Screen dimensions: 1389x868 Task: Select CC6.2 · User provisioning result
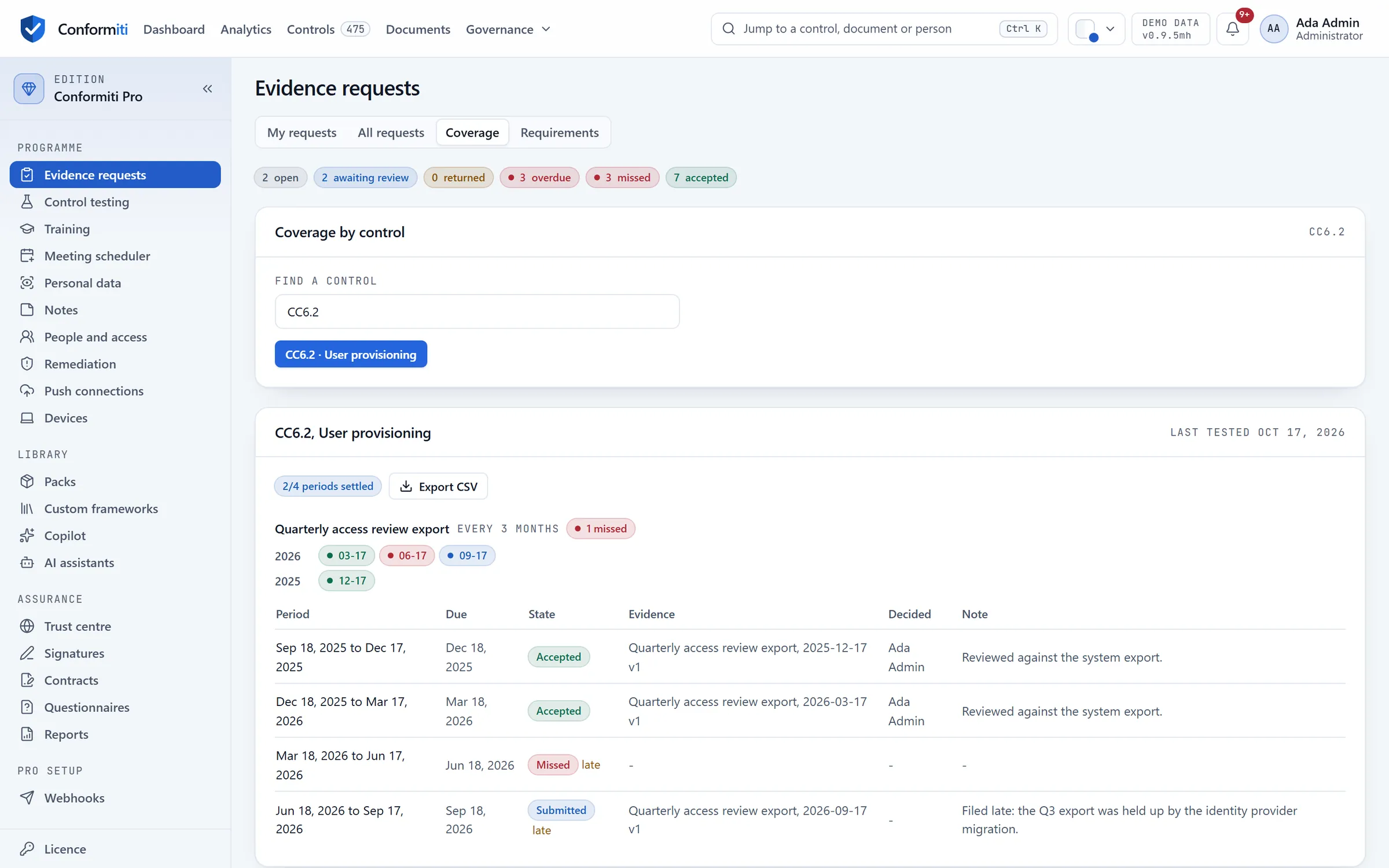(x=351, y=354)
